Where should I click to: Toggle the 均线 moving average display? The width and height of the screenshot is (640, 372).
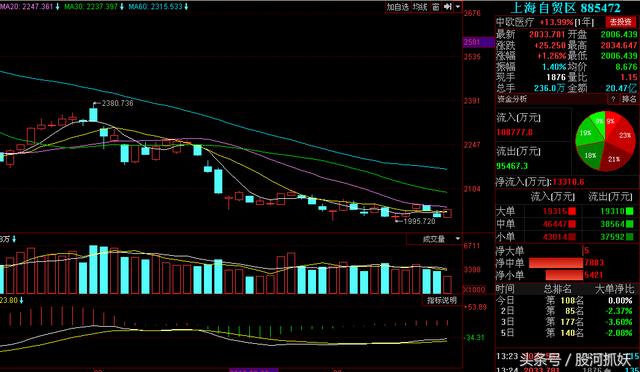coord(420,7)
